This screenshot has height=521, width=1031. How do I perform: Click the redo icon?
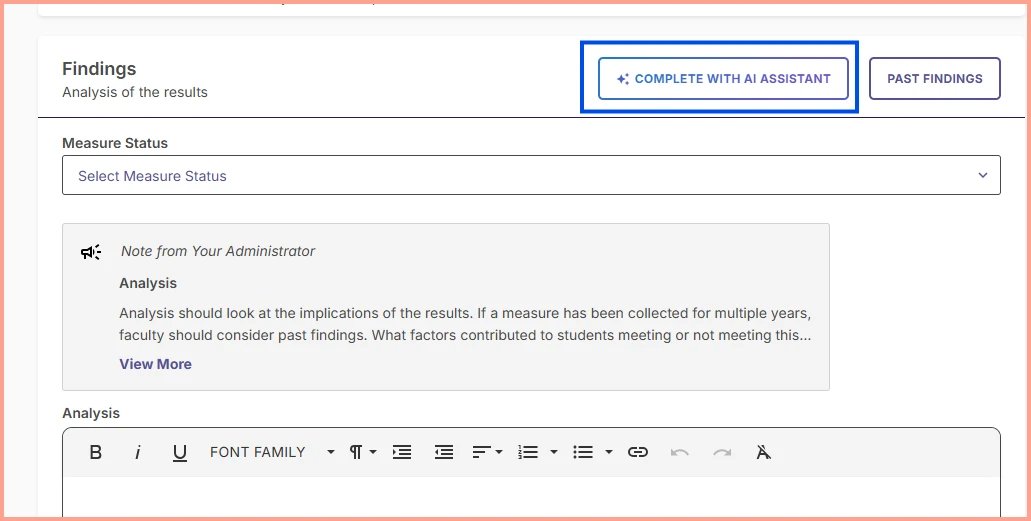(722, 452)
